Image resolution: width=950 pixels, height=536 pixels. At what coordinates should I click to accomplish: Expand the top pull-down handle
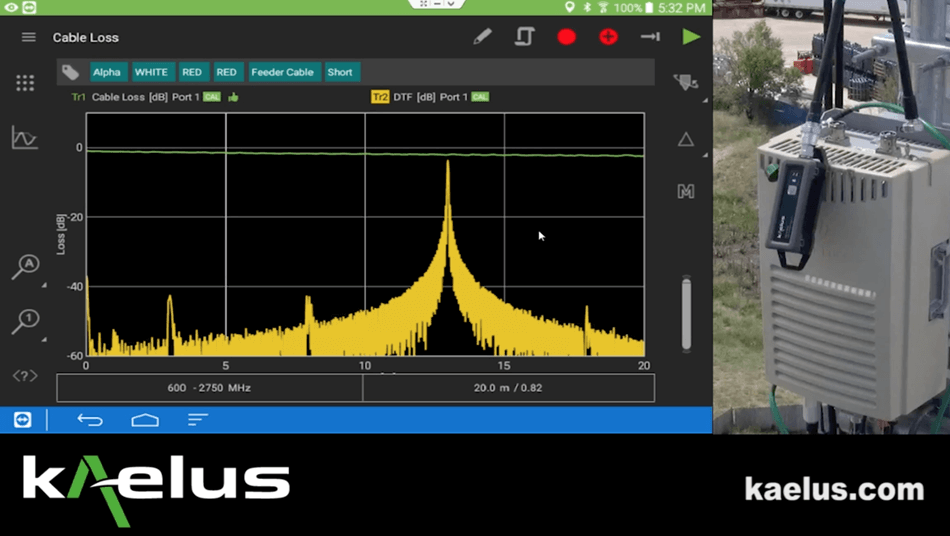click(436, 4)
